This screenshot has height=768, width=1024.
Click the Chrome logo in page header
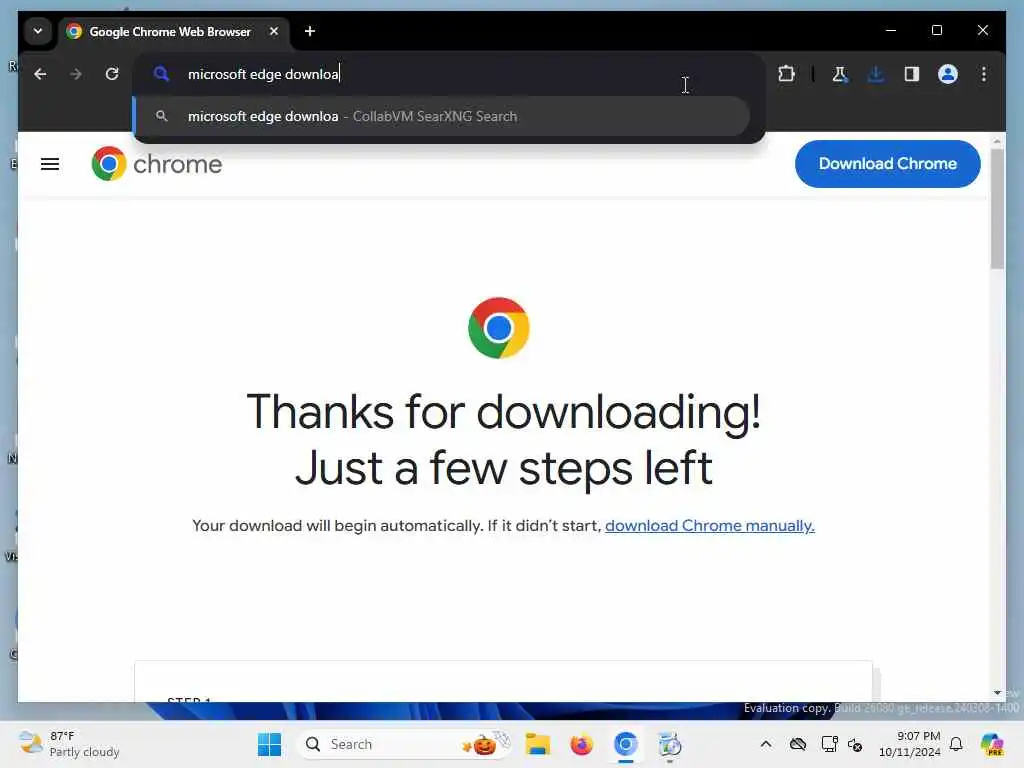[x=157, y=164]
